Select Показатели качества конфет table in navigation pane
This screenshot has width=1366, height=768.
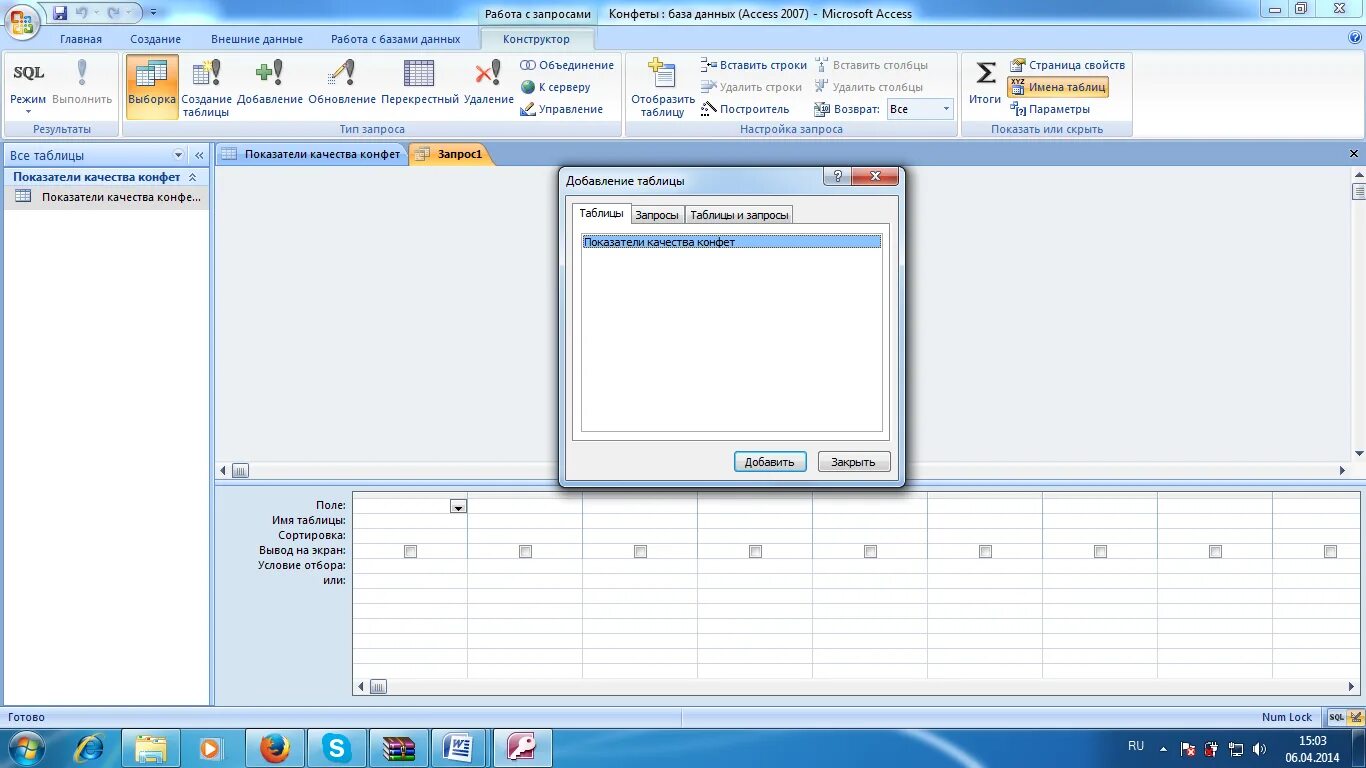click(108, 197)
